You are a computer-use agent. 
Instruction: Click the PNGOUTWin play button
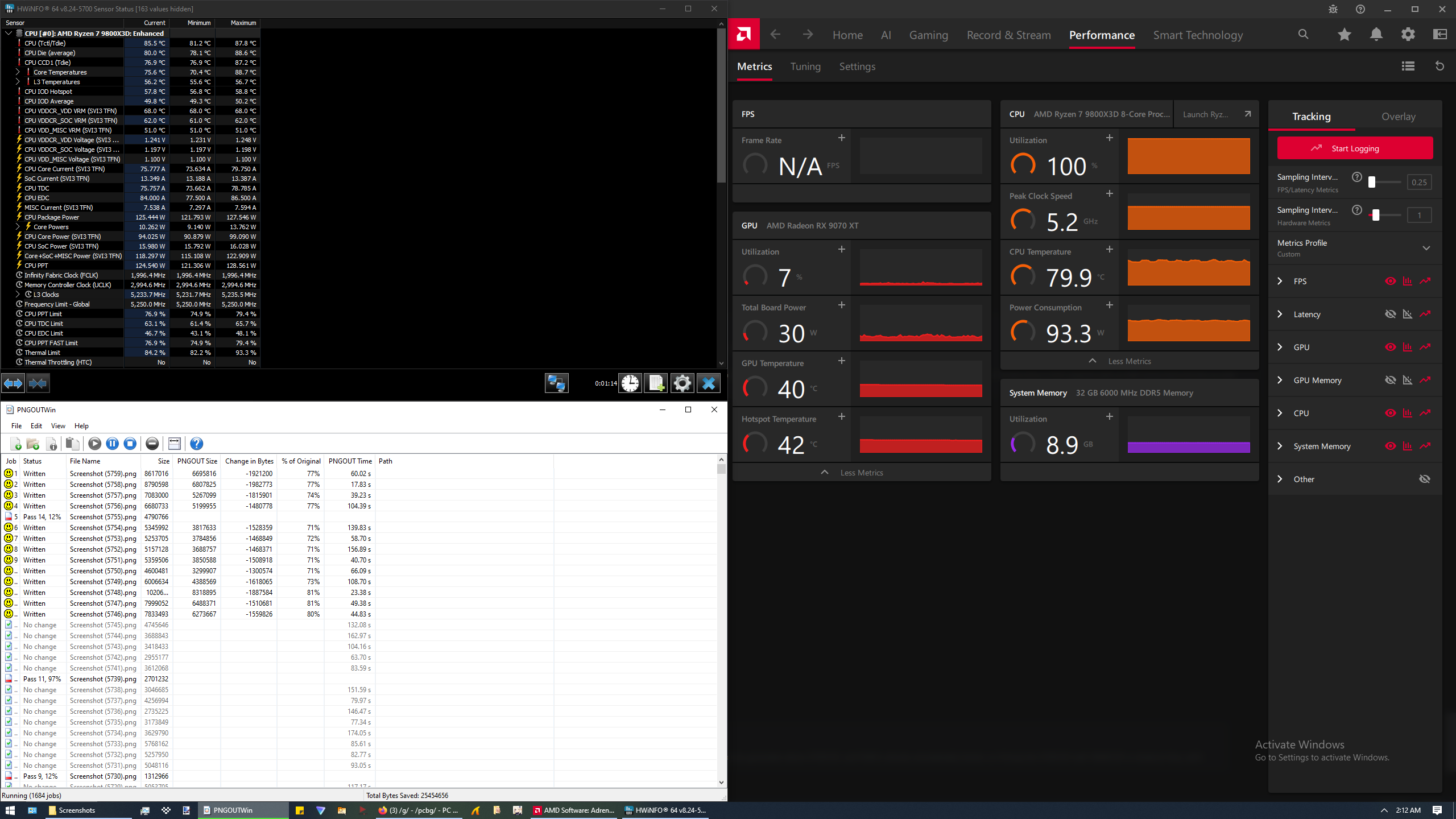pos(95,444)
